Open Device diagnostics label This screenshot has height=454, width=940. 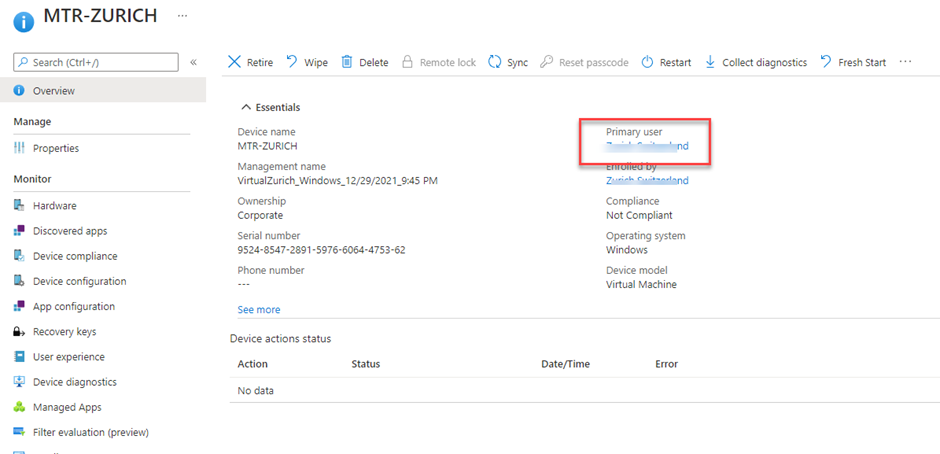tap(75, 382)
